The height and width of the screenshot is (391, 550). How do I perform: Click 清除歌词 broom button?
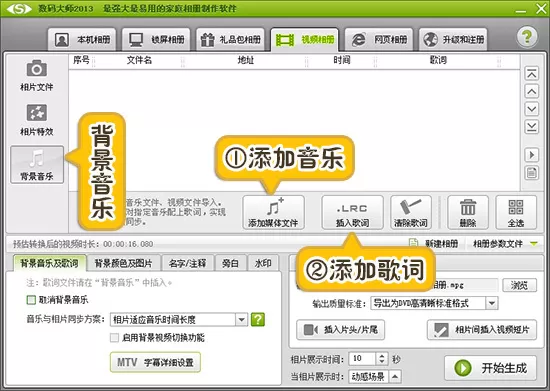tap(411, 212)
